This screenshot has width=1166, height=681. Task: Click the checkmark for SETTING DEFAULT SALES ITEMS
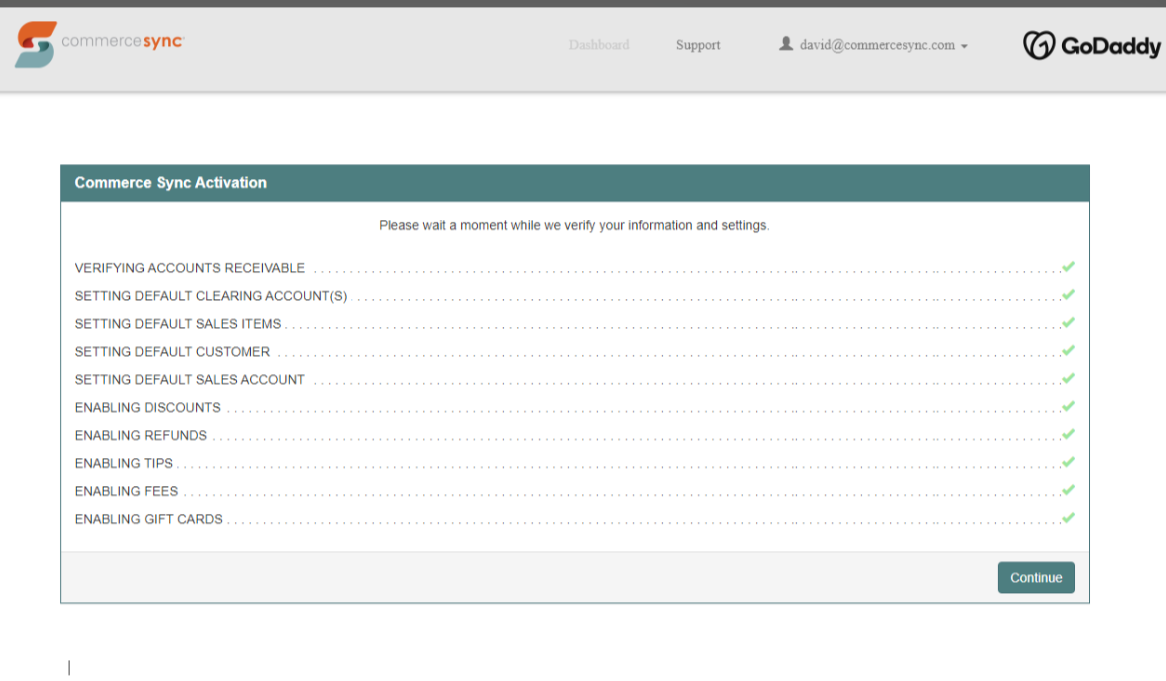(x=1067, y=322)
